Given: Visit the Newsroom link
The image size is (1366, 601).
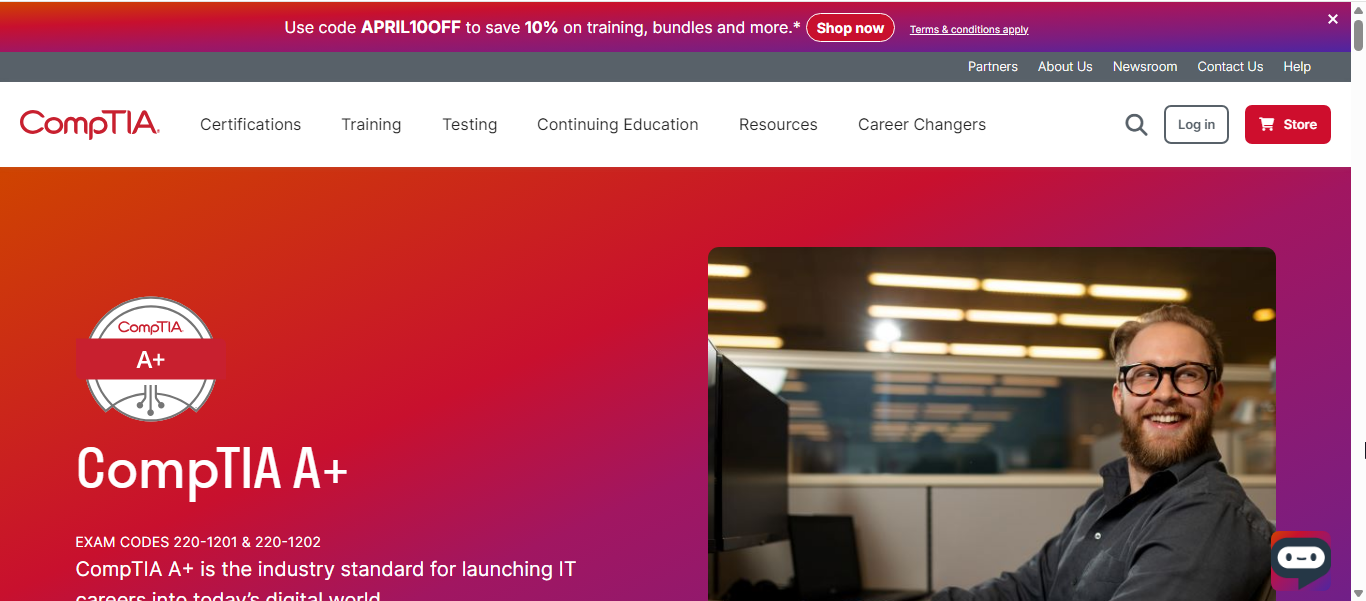Looking at the screenshot, I should (1144, 67).
